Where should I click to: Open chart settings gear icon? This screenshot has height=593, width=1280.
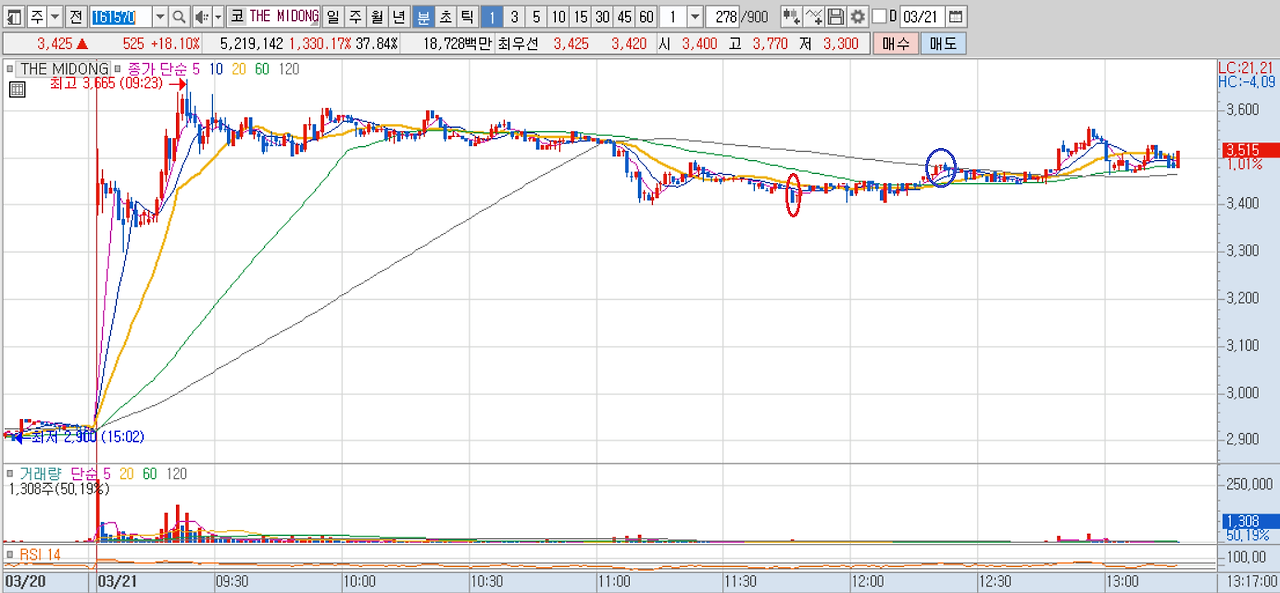tap(857, 17)
